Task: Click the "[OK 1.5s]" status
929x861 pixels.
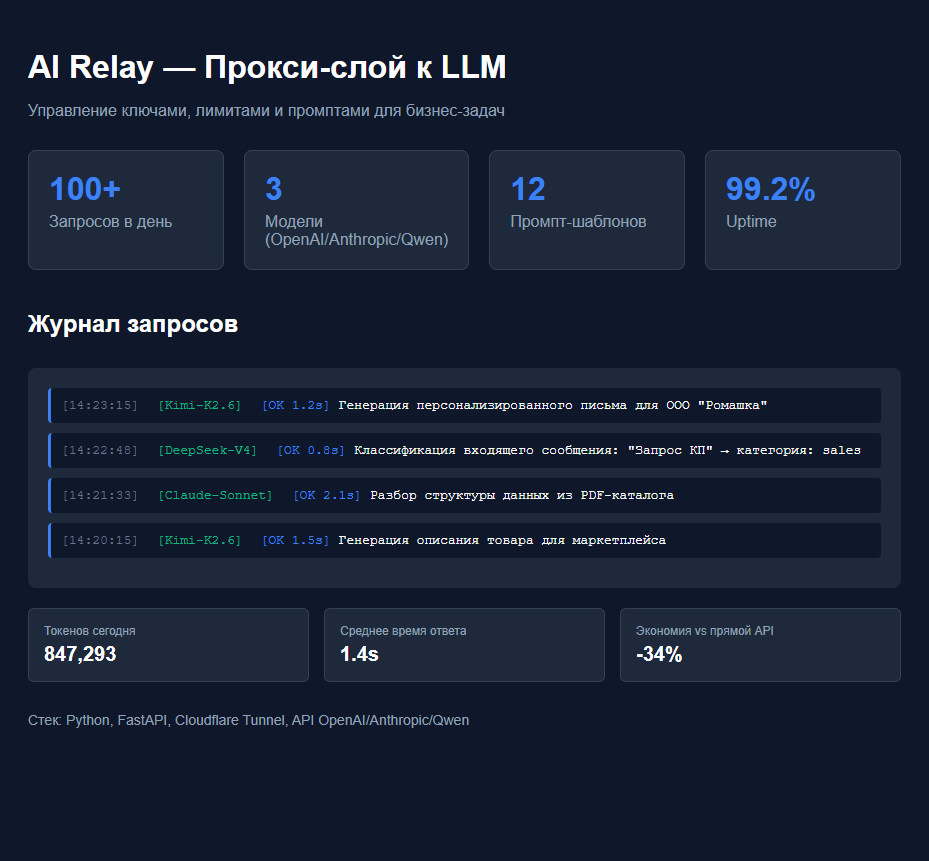Action: click(296, 540)
